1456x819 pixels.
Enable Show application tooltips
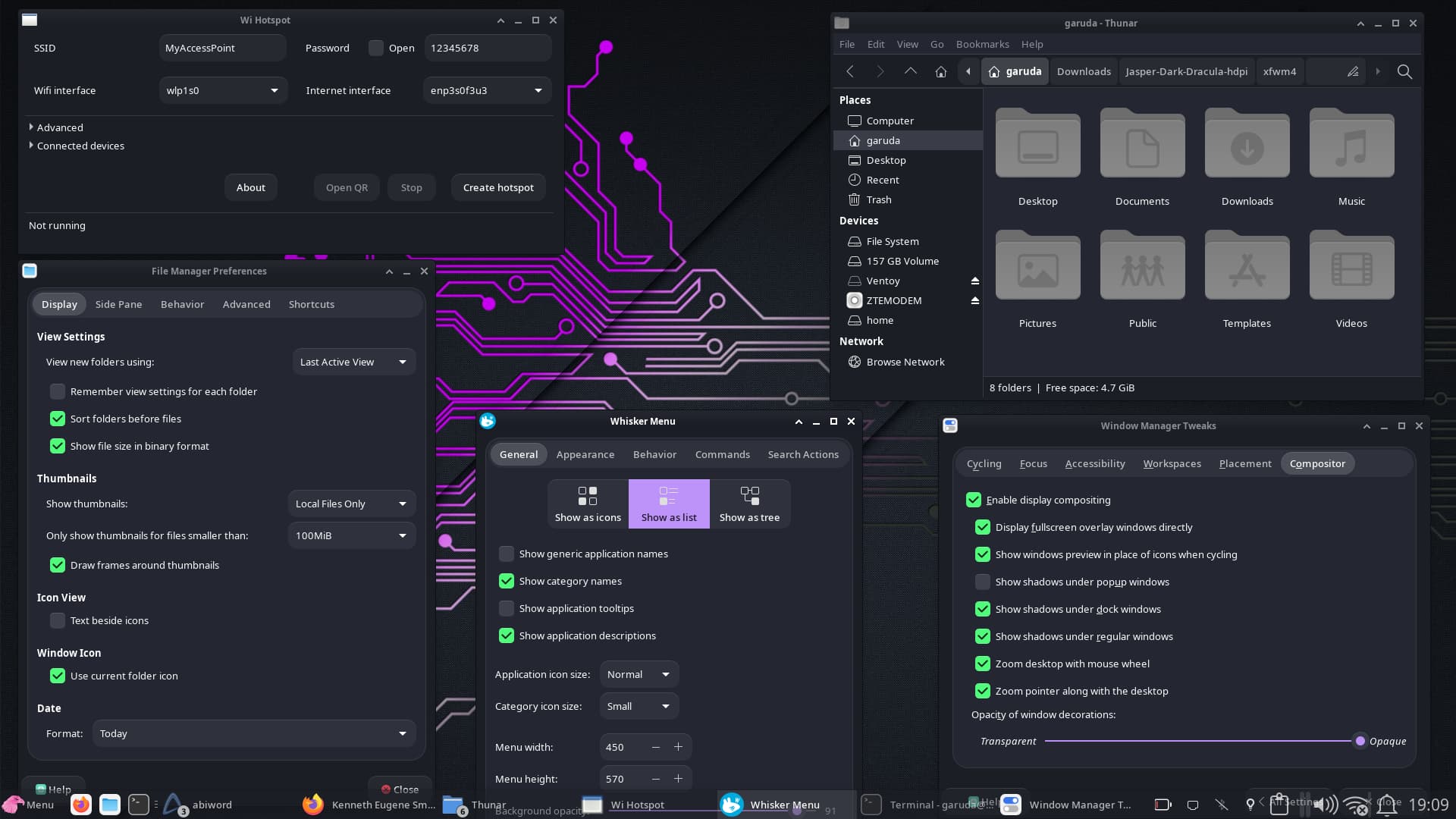[507, 608]
